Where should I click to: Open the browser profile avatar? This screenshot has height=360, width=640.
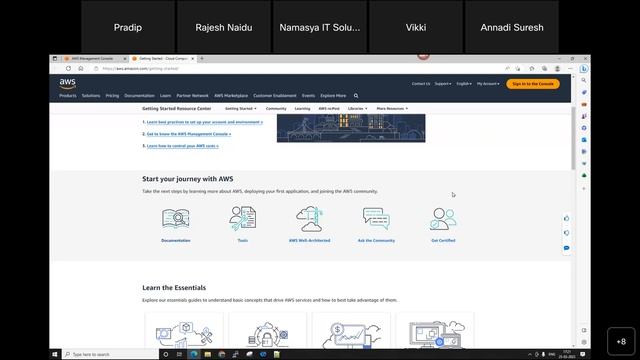(557, 69)
